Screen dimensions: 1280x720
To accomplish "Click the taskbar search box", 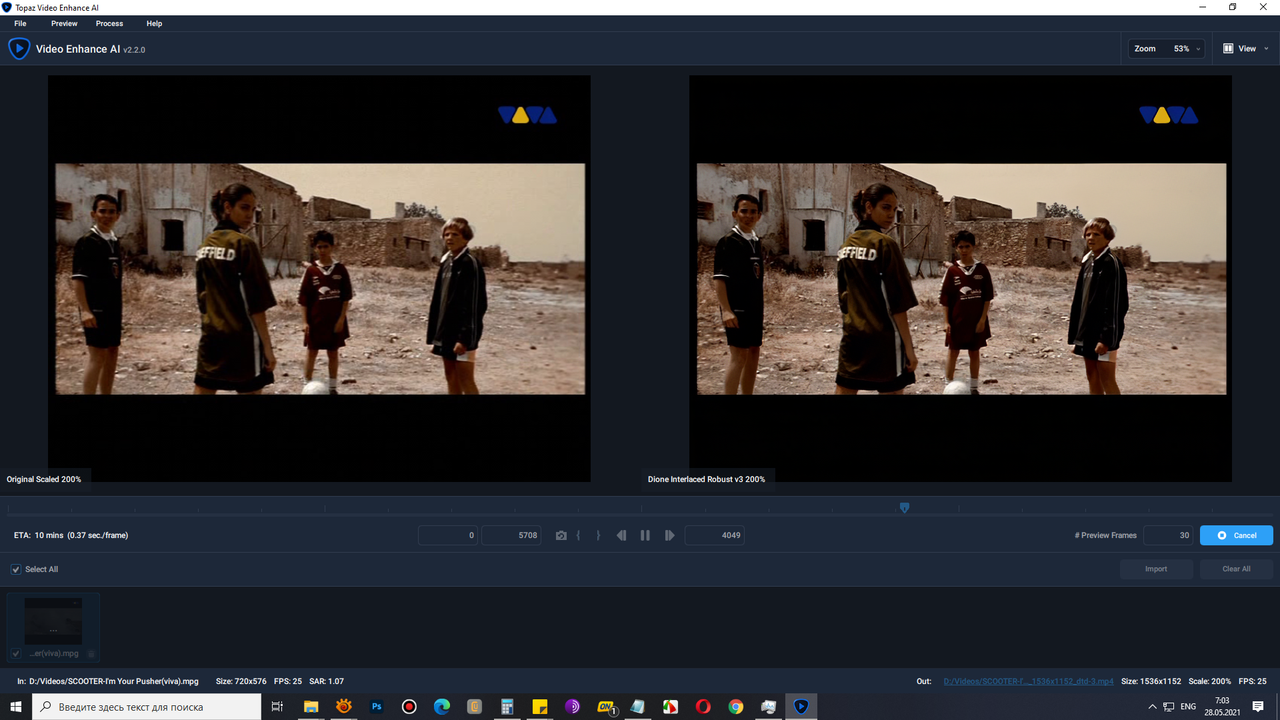I will (x=147, y=706).
